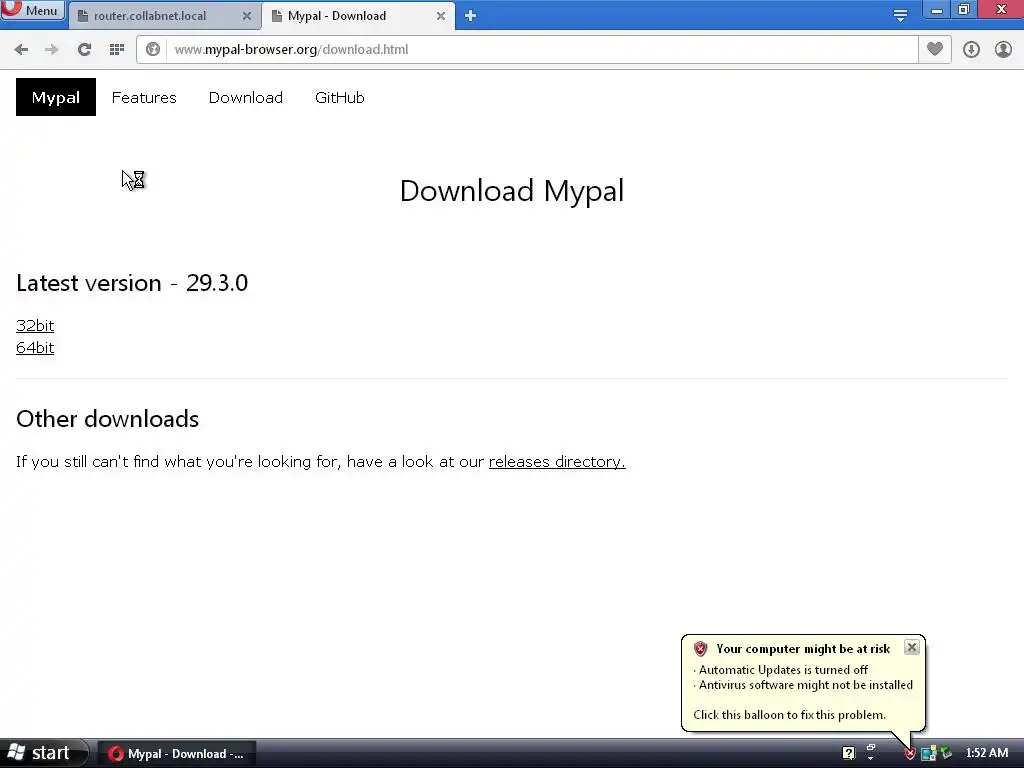Open the Features nav item

144,97
